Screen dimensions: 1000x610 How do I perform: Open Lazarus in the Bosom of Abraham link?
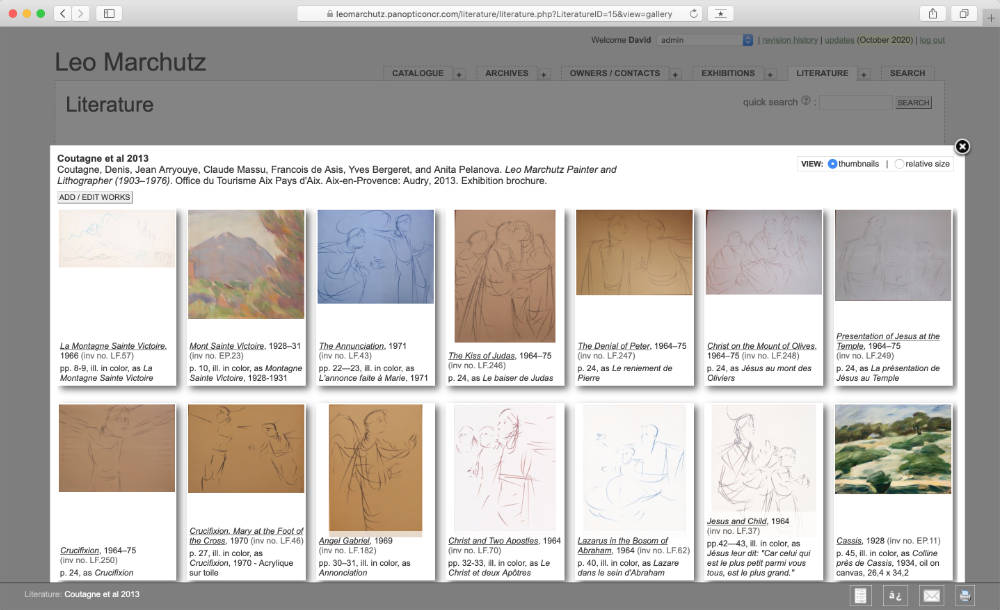click(x=622, y=545)
